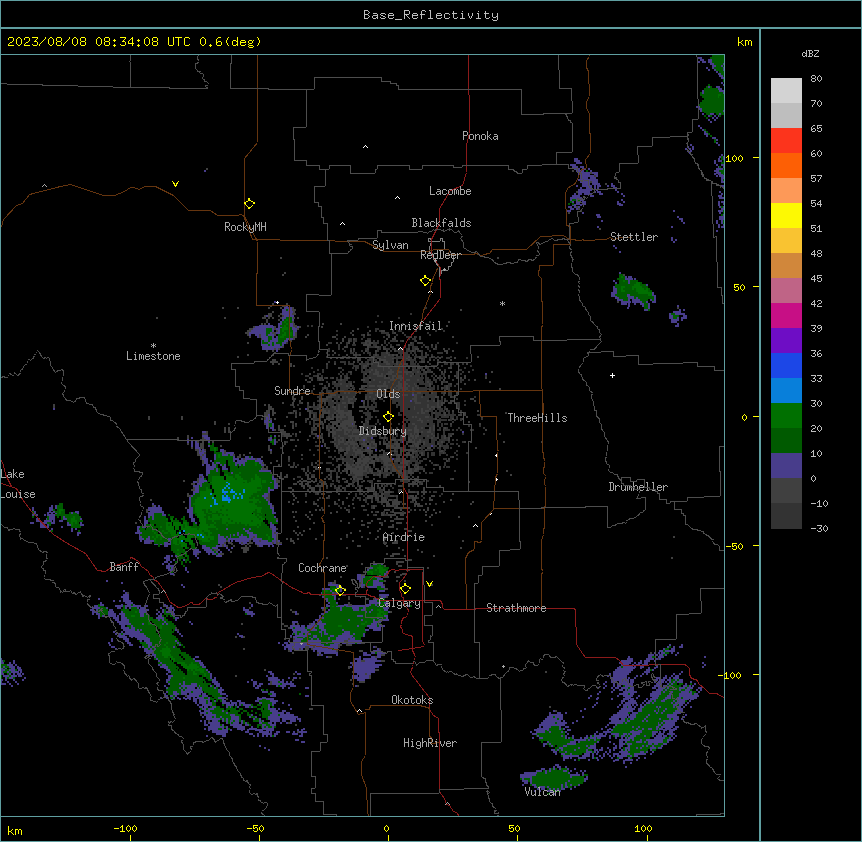Screen dimensions: 862x842
Task: Click the Airdrie label
Action: pyautogui.click(x=404, y=537)
